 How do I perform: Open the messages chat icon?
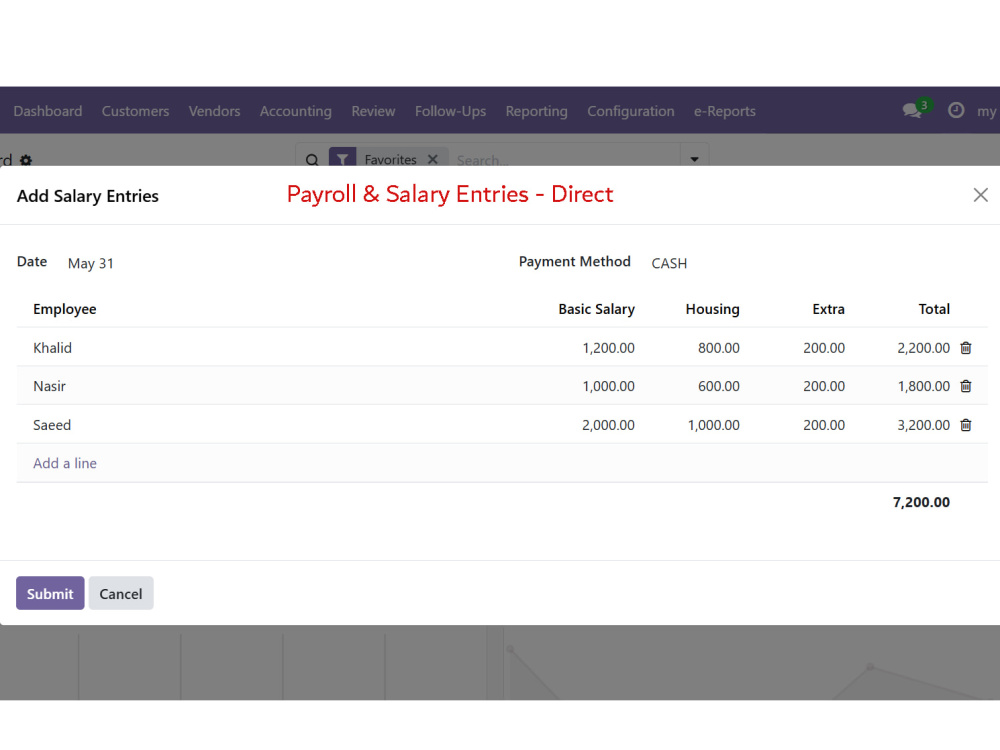(x=912, y=110)
